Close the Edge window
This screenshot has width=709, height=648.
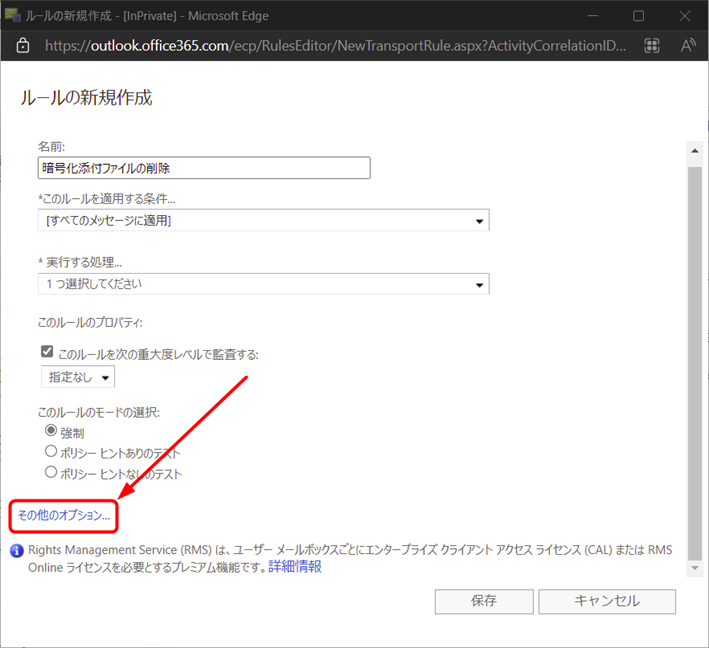tap(685, 16)
